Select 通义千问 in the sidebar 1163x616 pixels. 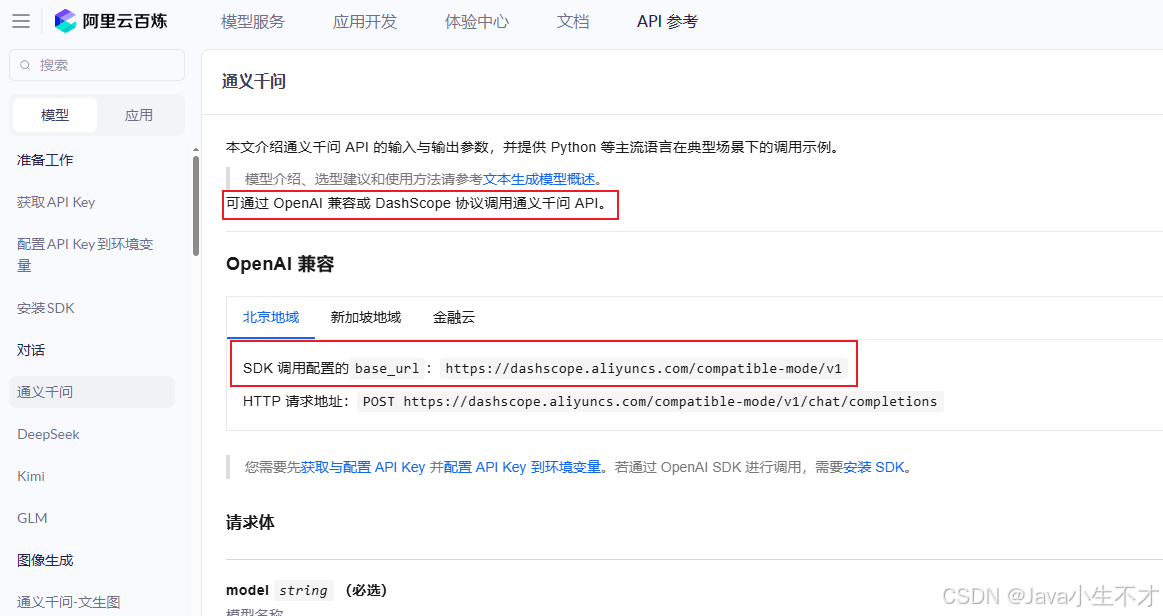tap(92, 392)
